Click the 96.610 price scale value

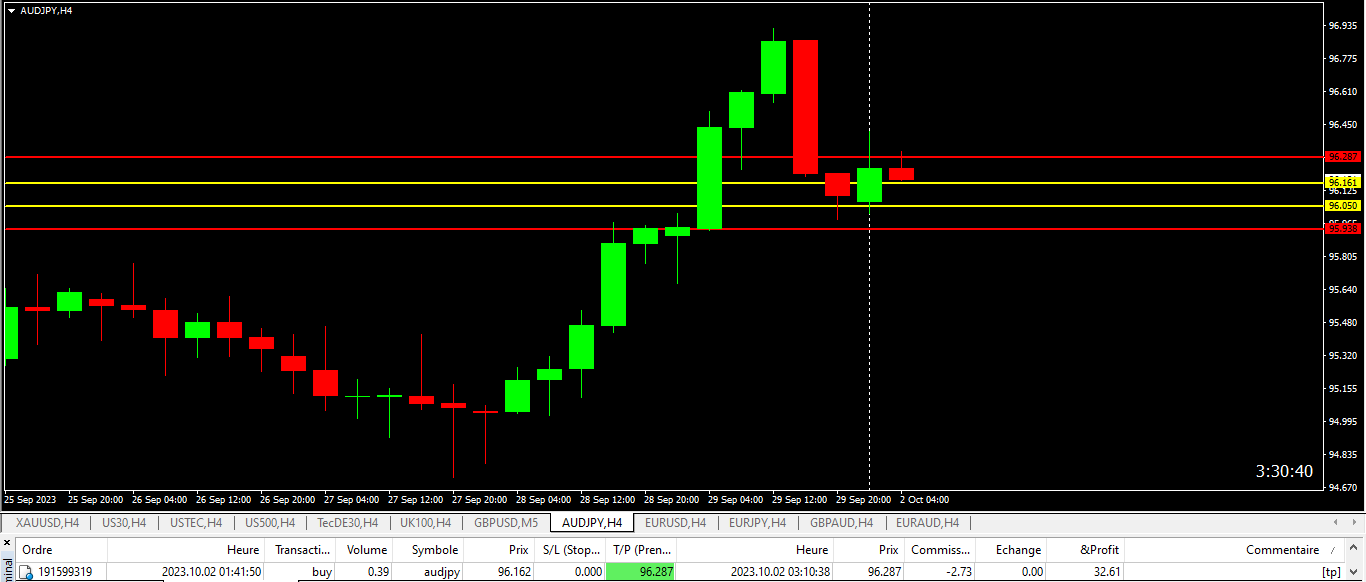point(1342,92)
